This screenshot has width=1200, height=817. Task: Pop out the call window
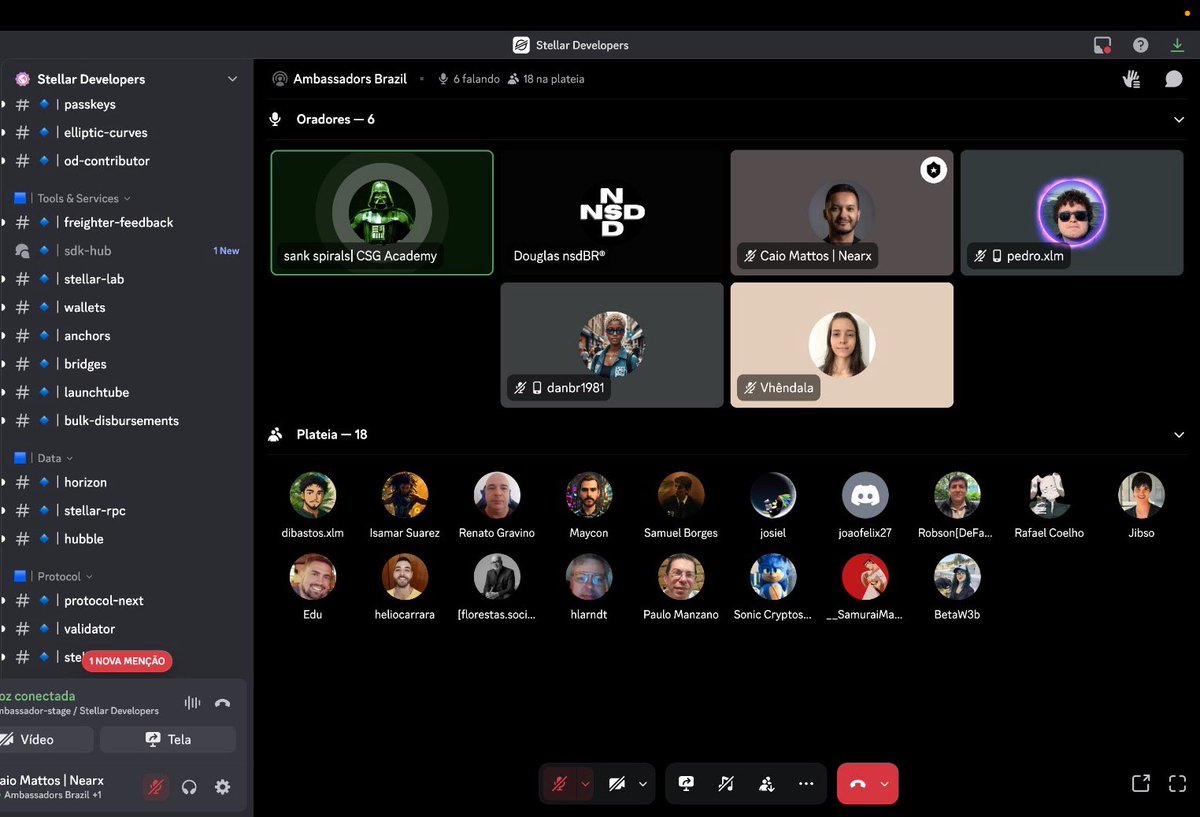point(1140,784)
